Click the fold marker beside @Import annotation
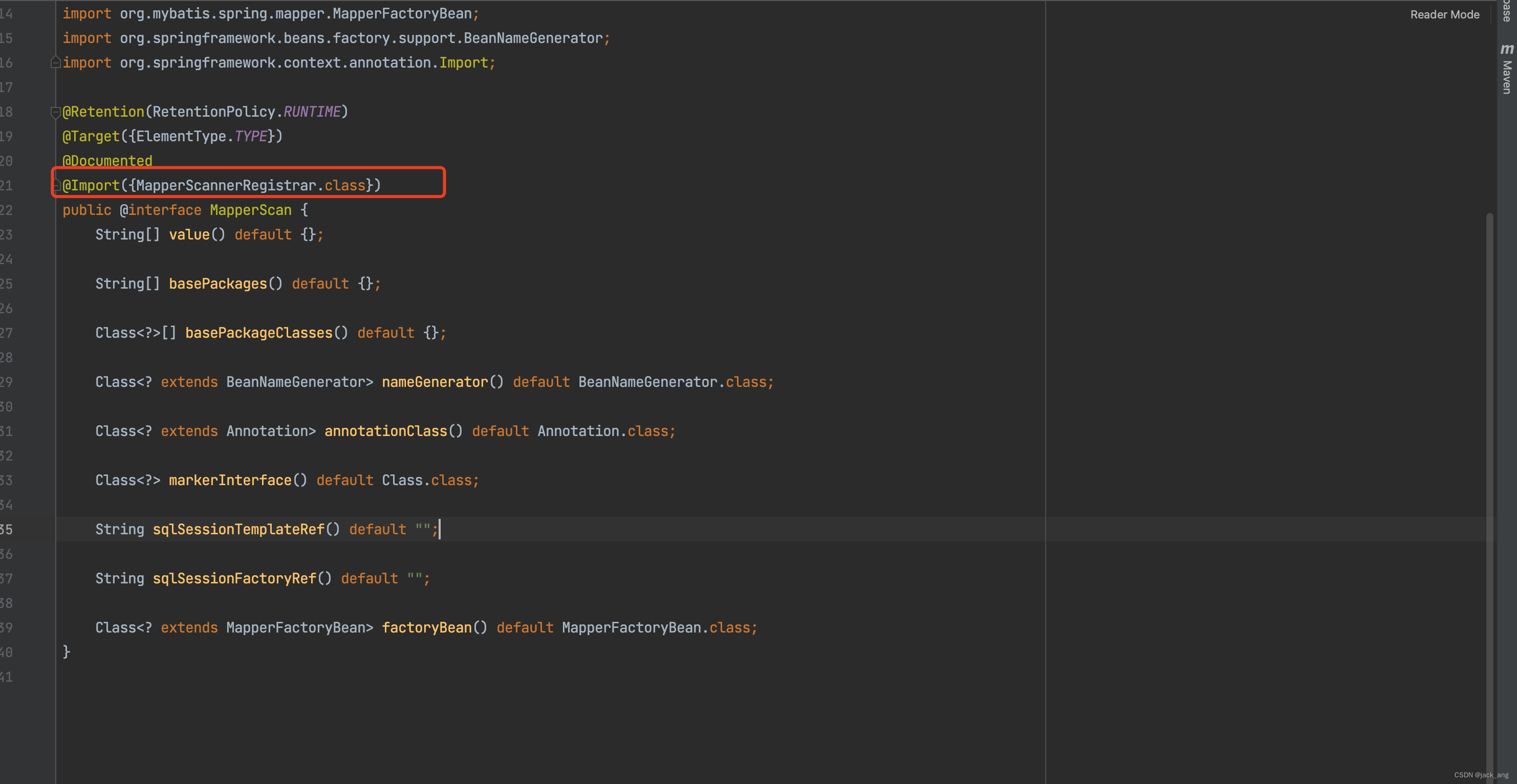1517x784 pixels. click(x=56, y=186)
